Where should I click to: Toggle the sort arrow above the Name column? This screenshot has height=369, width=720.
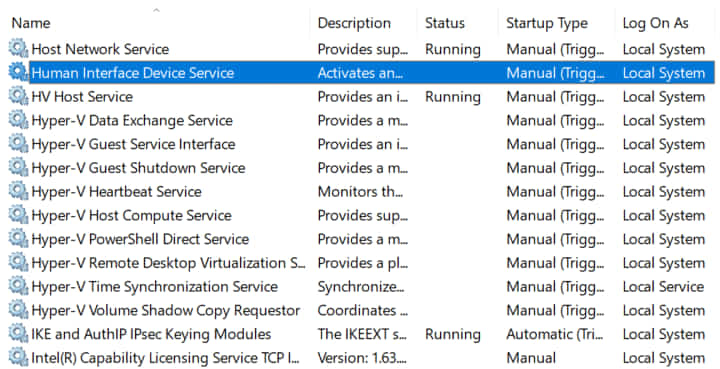(x=156, y=10)
